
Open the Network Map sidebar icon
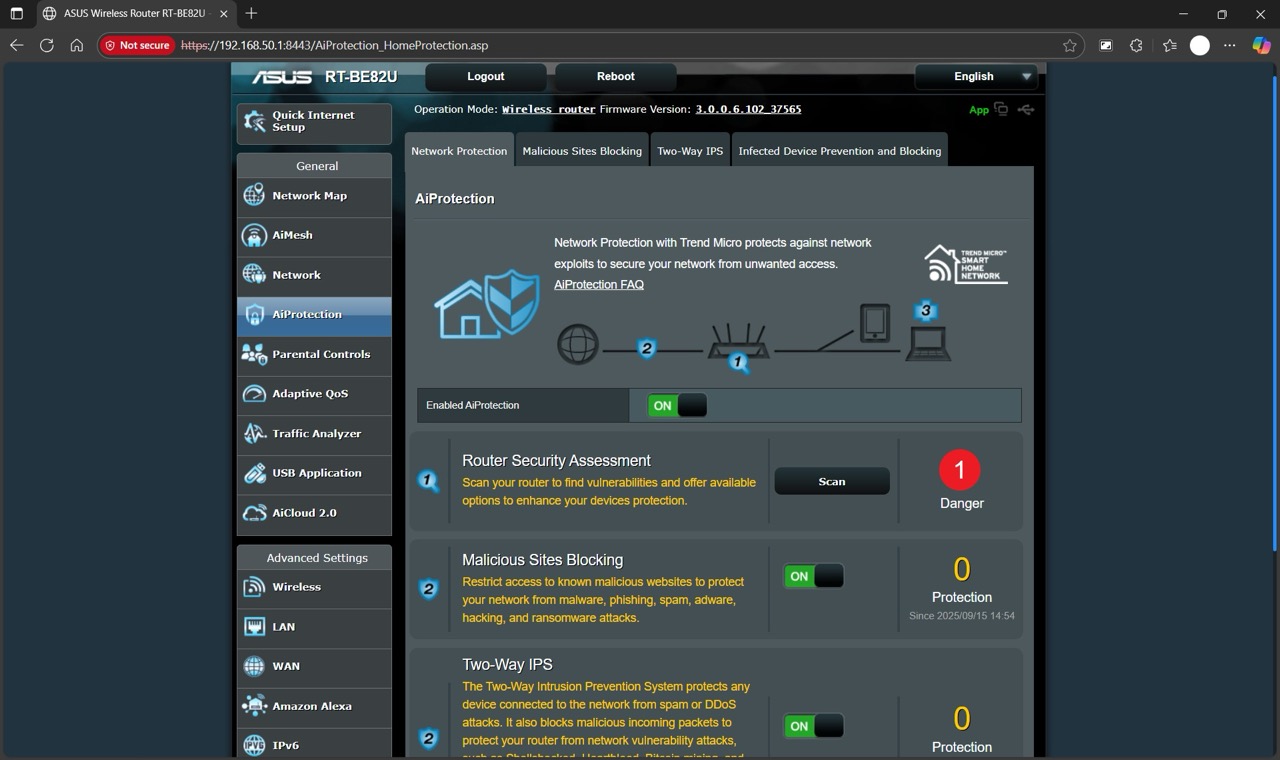pyautogui.click(x=255, y=196)
